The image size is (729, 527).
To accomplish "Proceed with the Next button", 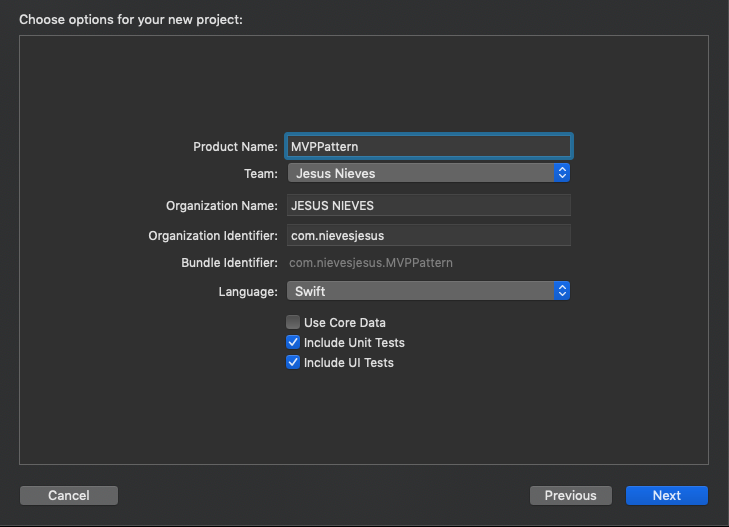I will click(667, 495).
